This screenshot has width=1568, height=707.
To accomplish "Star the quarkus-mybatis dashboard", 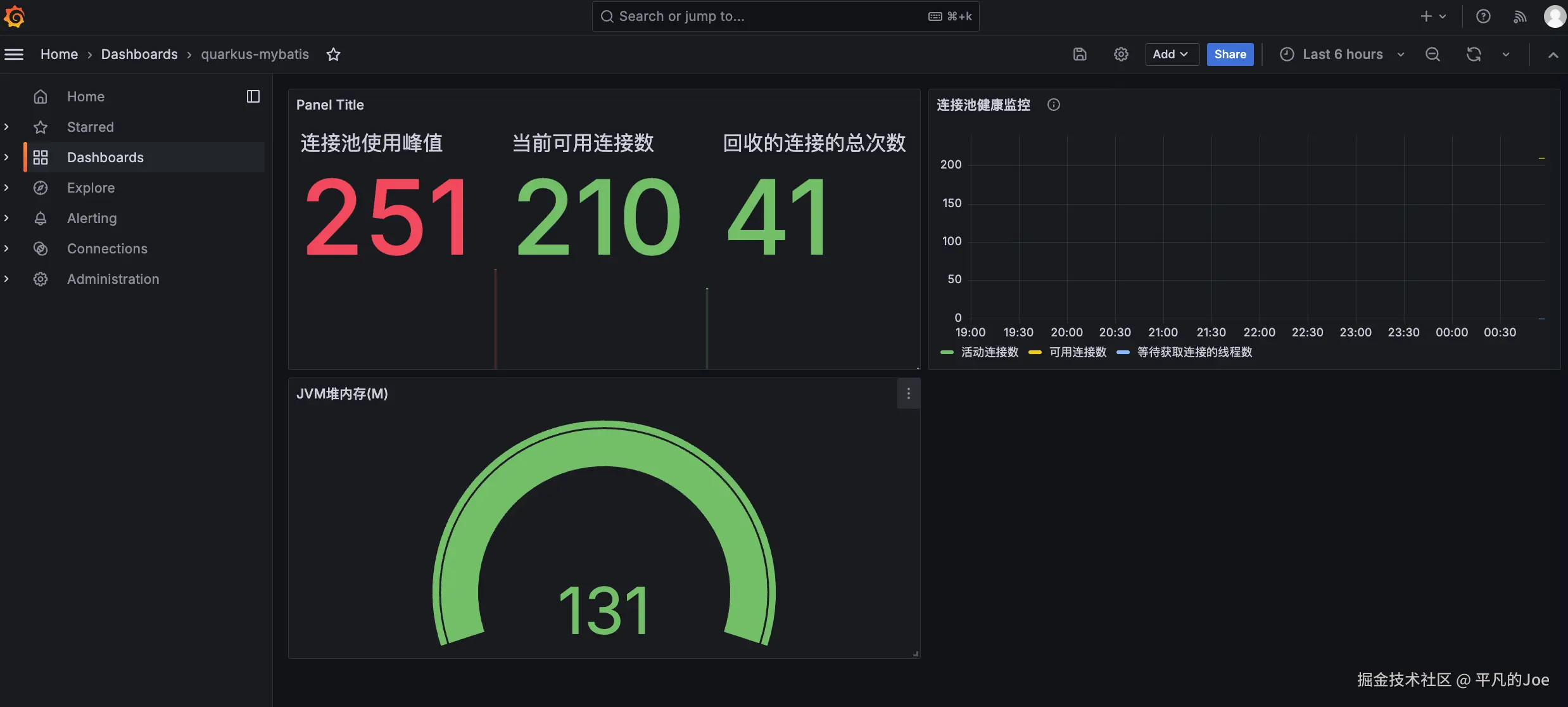I will (333, 54).
